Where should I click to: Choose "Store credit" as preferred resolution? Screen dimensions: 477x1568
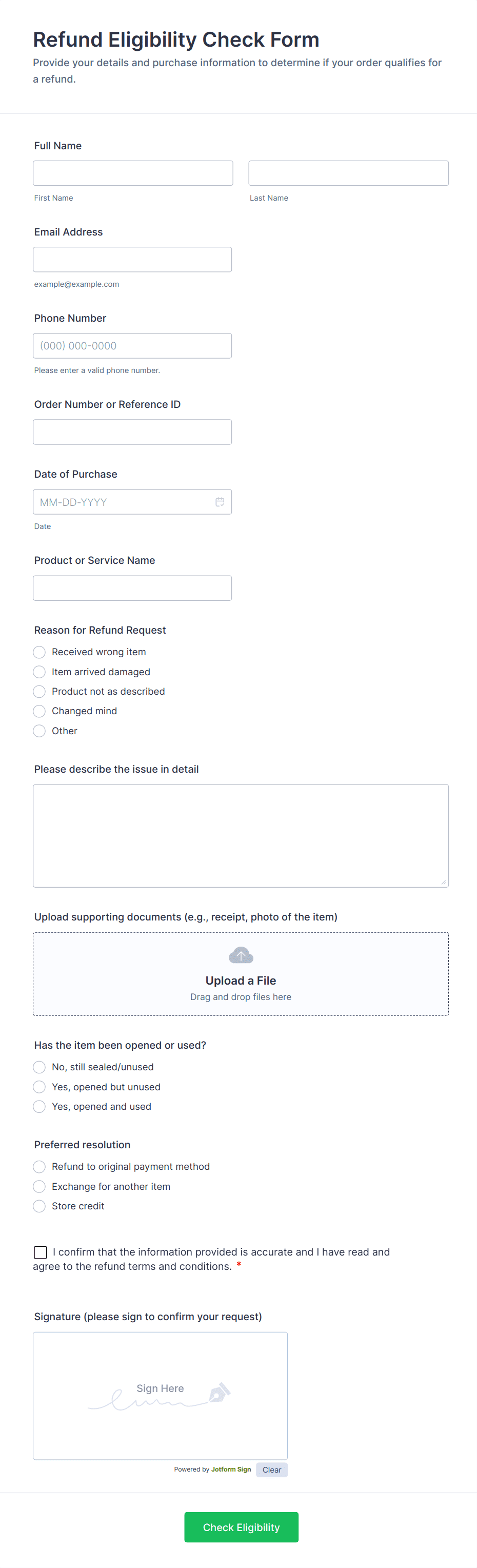tap(39, 1206)
